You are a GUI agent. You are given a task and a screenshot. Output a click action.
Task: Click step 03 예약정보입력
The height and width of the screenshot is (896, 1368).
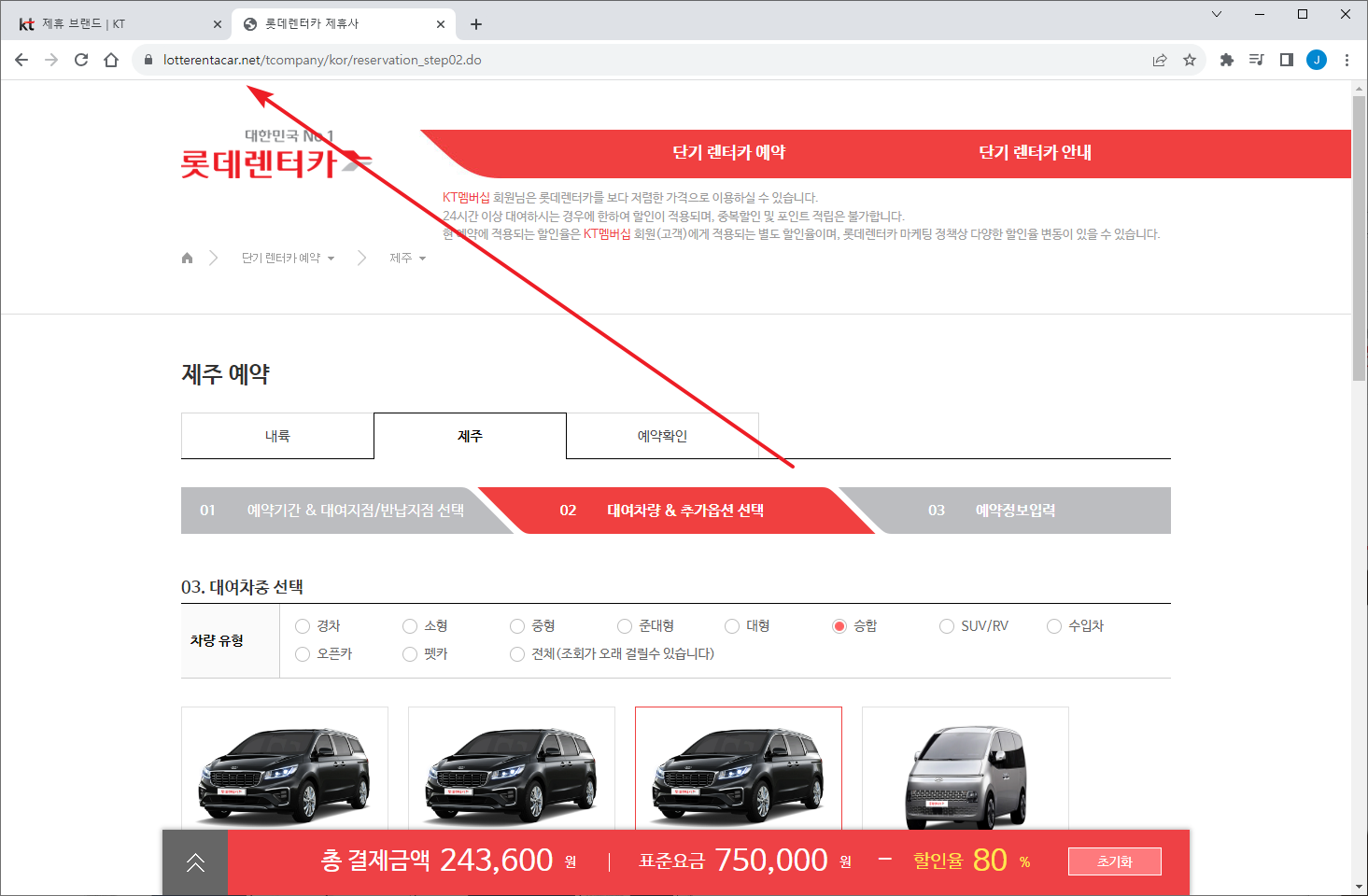[x=1004, y=511]
